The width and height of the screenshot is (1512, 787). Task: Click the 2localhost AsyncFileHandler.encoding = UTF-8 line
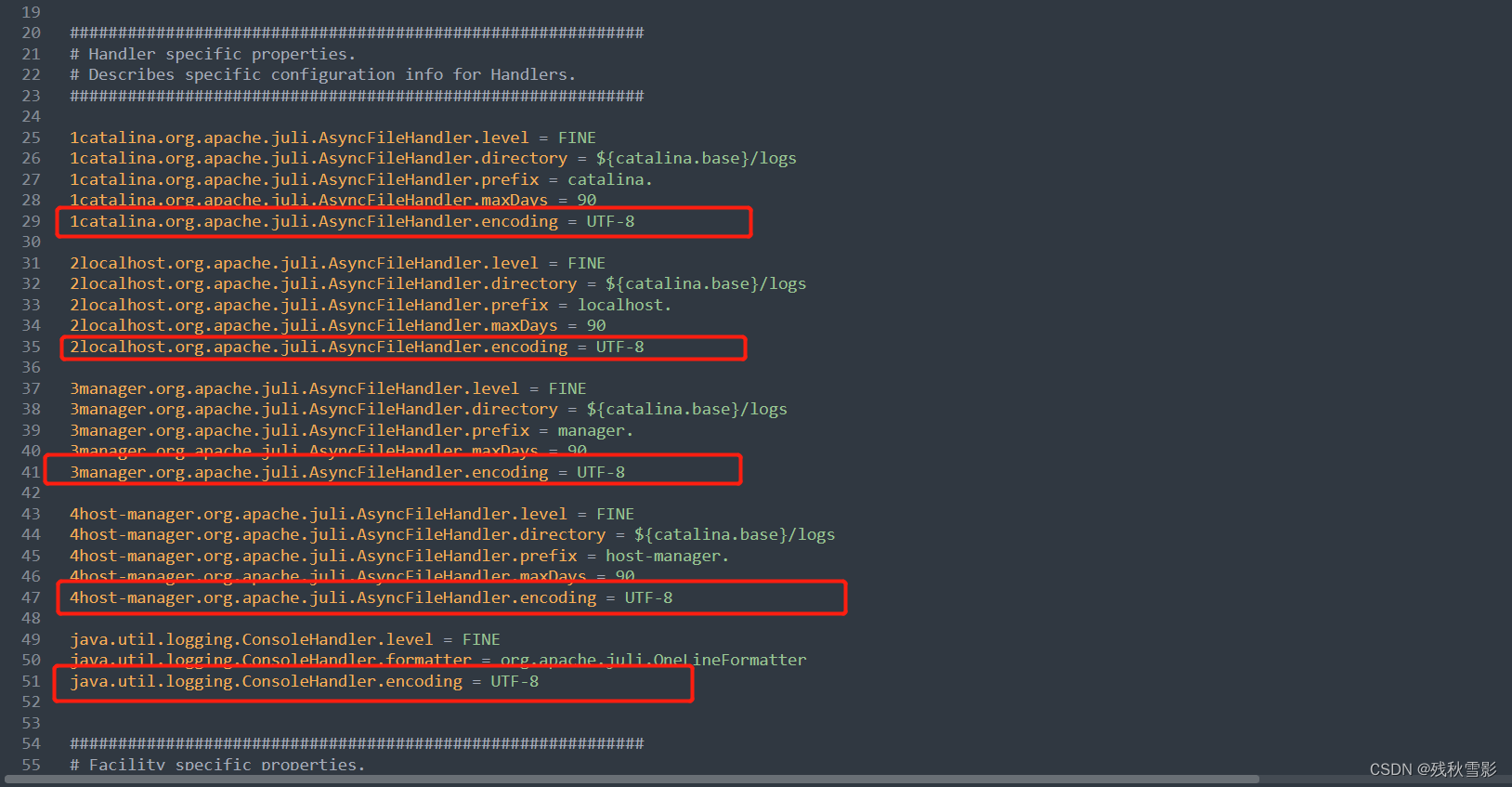[357, 347]
